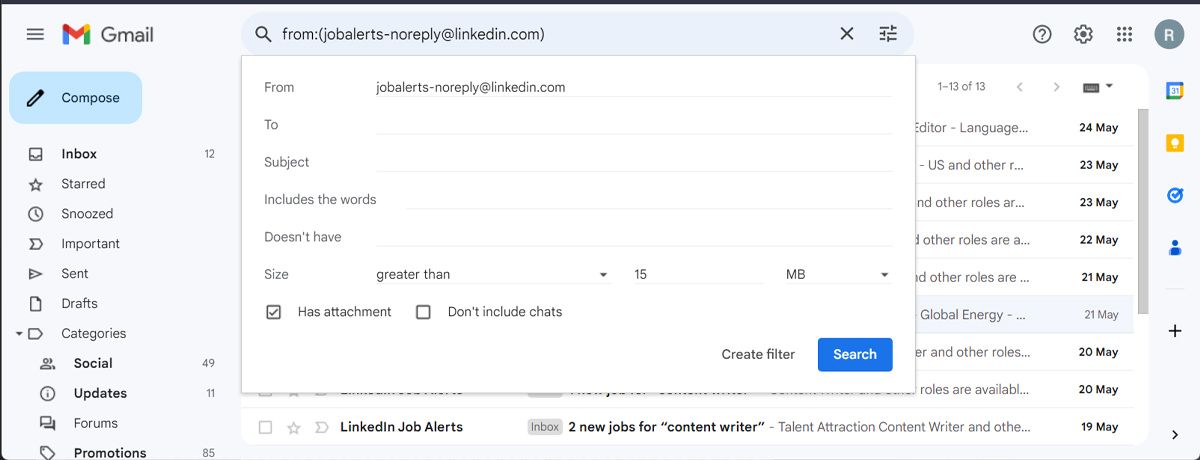This screenshot has width=1200, height=460.
Task: Click the Drafts page icon
Action: click(36, 304)
